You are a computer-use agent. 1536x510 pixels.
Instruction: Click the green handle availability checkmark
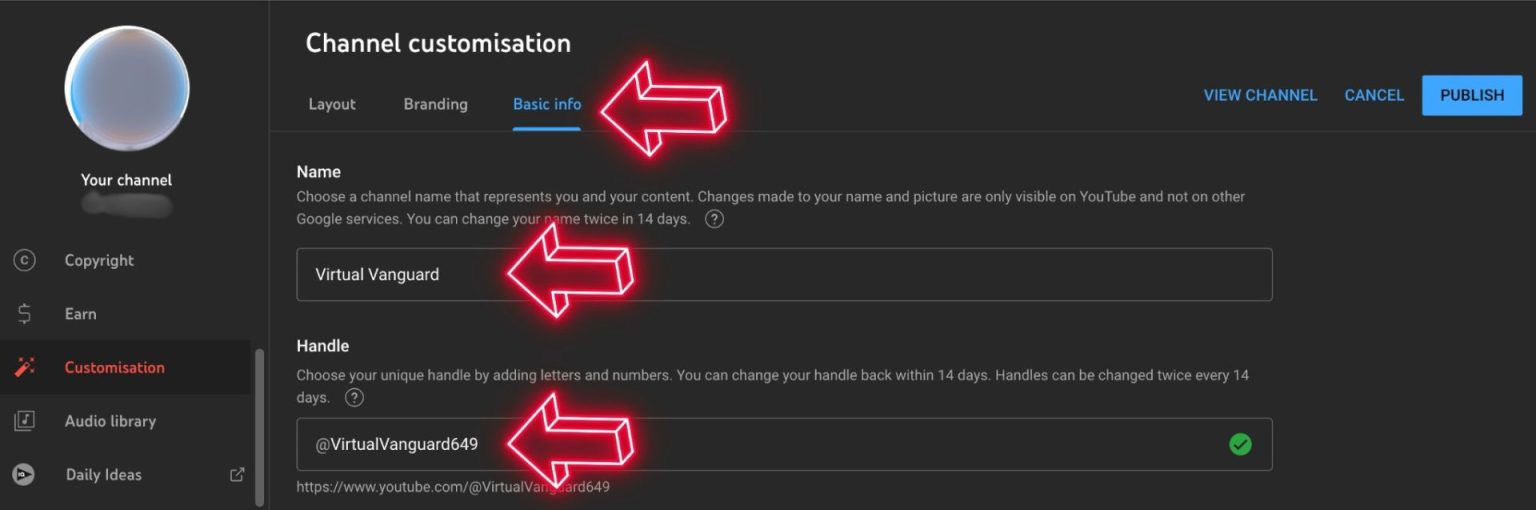pos(1240,444)
